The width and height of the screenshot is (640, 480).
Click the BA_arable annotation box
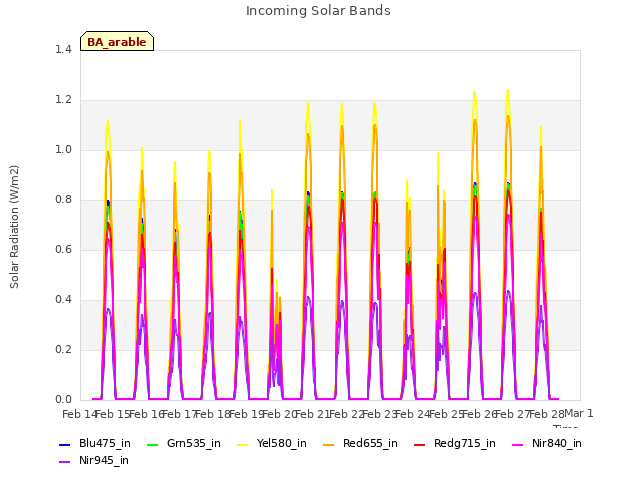117,41
